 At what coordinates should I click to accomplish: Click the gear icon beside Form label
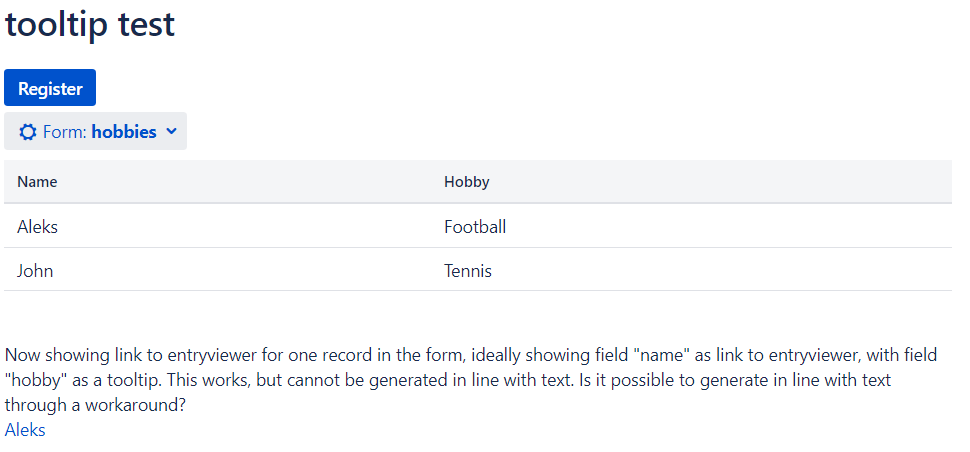pyautogui.click(x=27, y=132)
